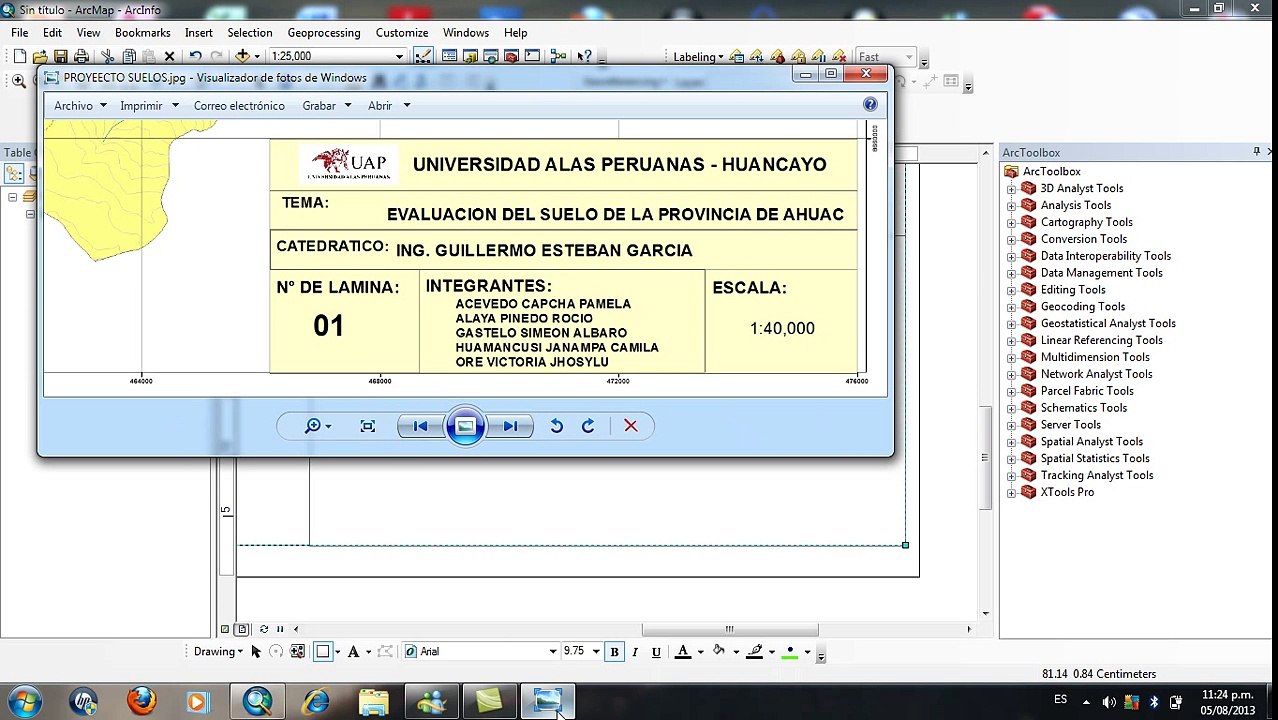Toggle Italic text formatting

635,652
